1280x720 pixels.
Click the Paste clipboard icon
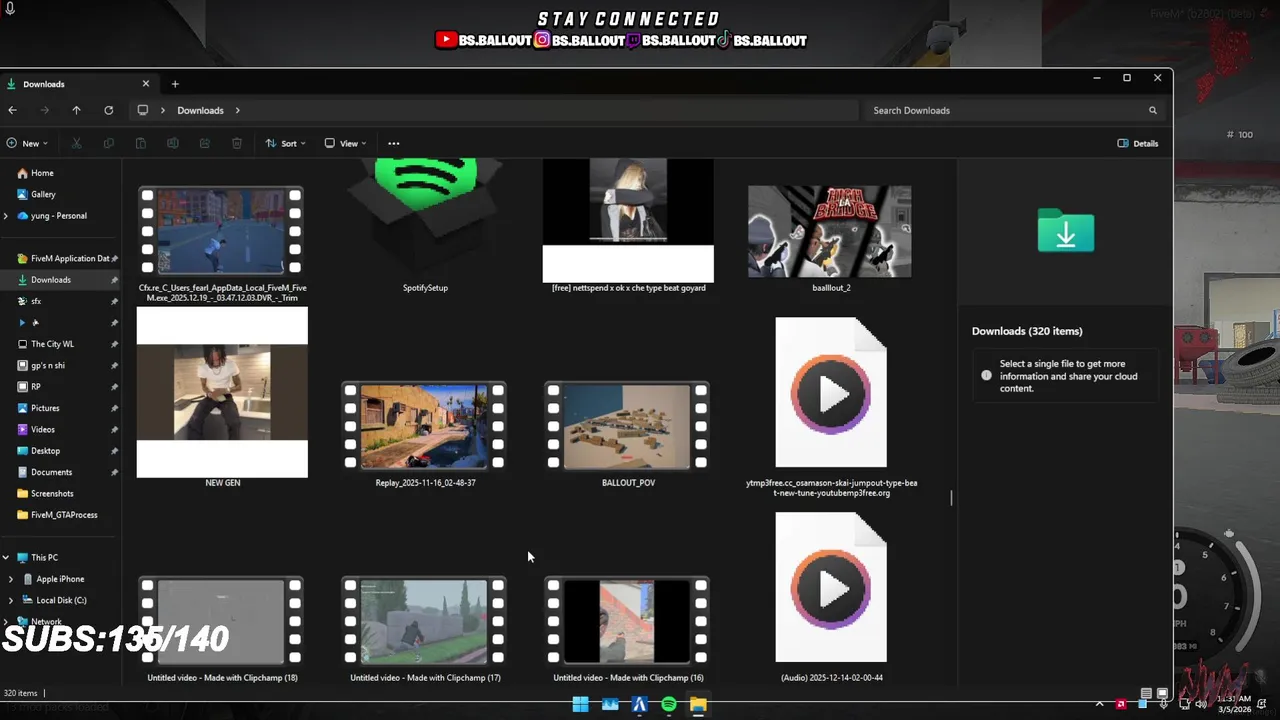(140, 143)
